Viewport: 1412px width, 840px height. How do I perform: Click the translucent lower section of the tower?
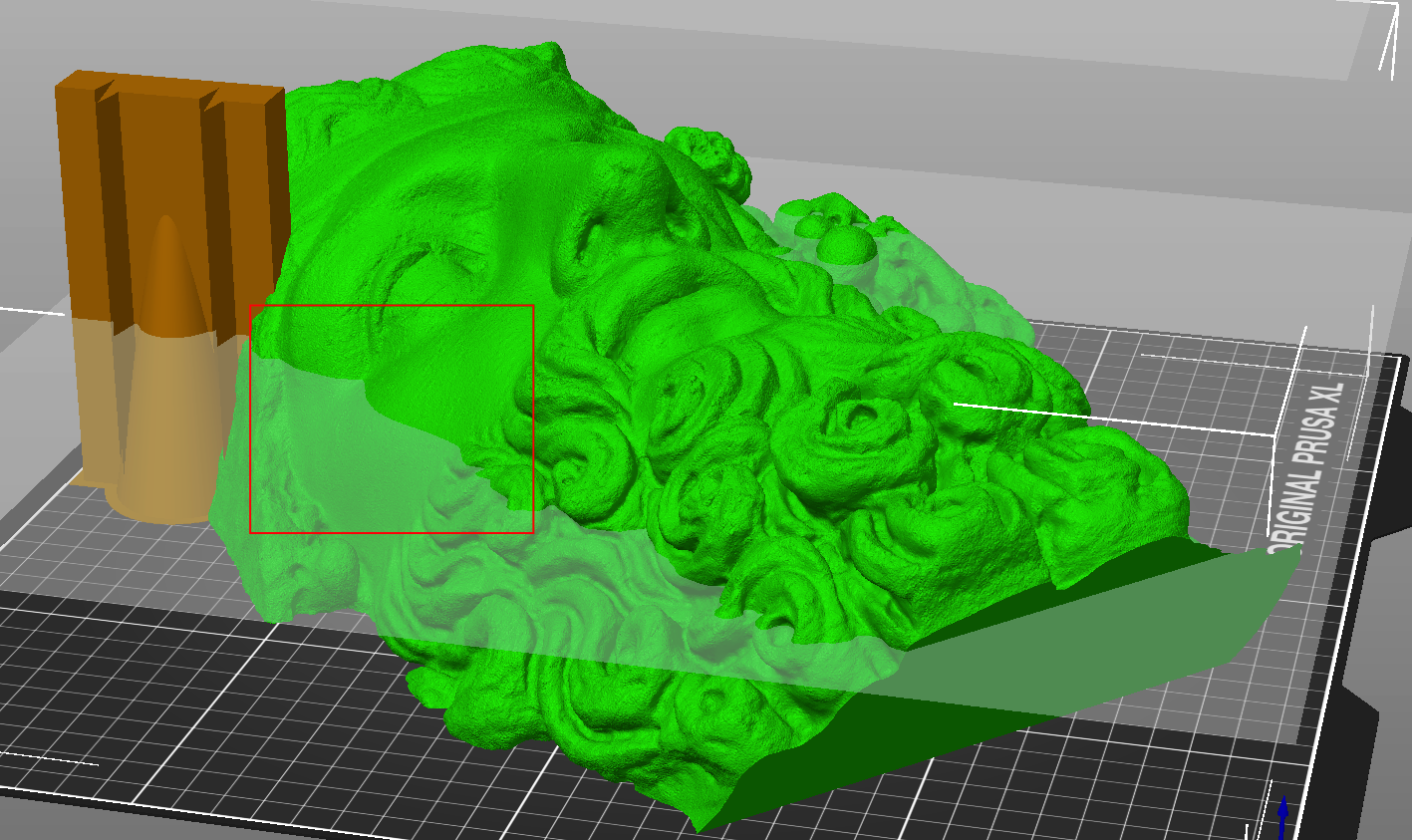(149, 419)
